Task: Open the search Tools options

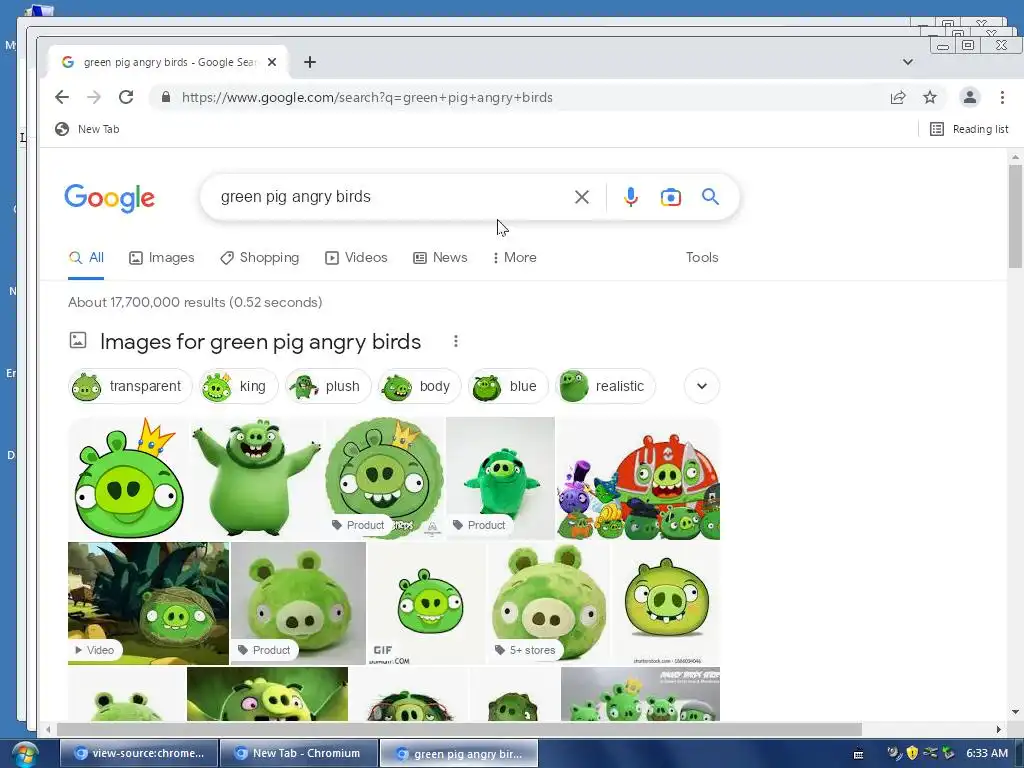Action: (x=702, y=257)
